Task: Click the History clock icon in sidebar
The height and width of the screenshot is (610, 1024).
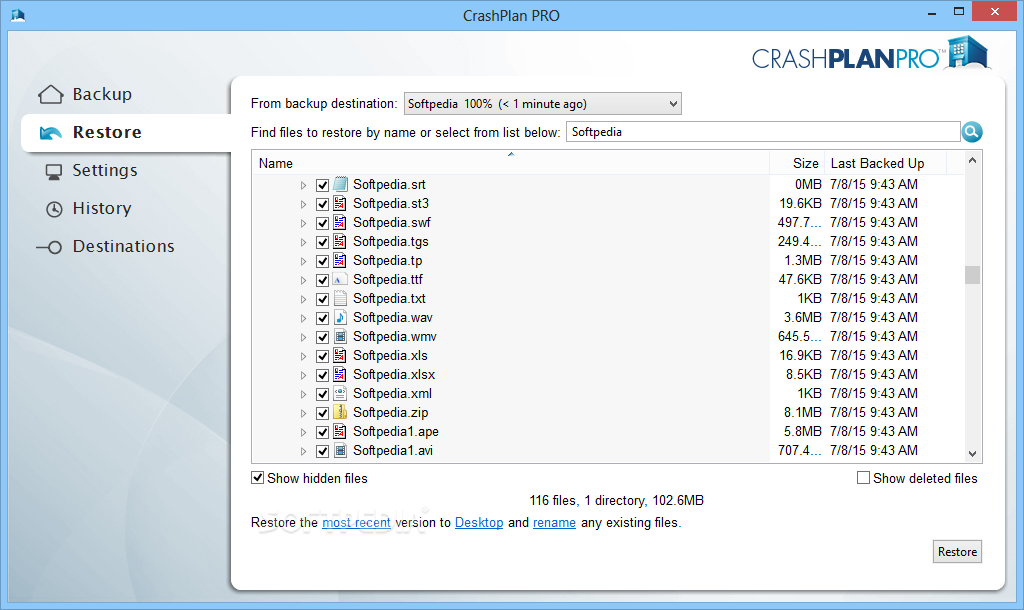Action: pos(54,209)
